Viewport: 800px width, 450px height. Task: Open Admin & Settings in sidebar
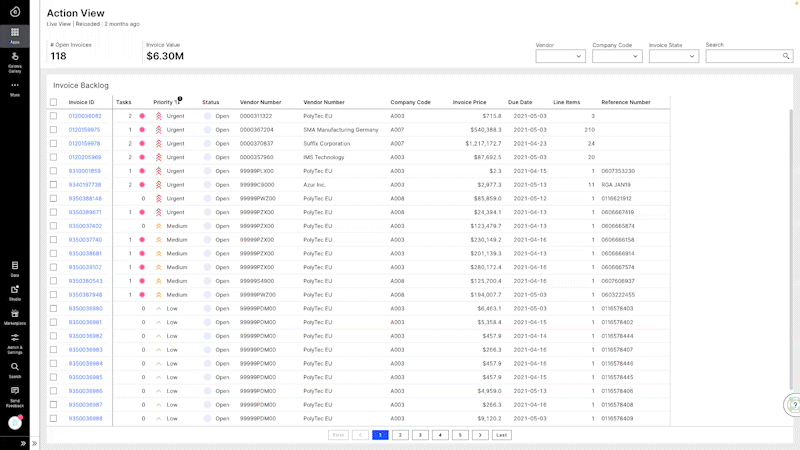pos(15,343)
